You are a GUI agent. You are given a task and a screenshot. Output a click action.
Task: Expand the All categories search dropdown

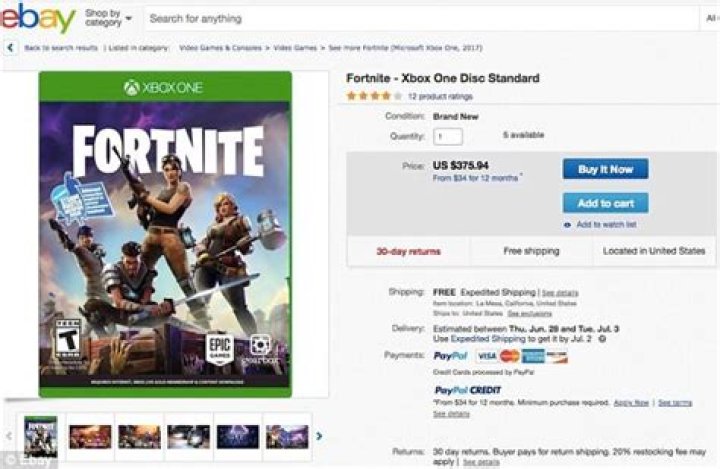711,18
